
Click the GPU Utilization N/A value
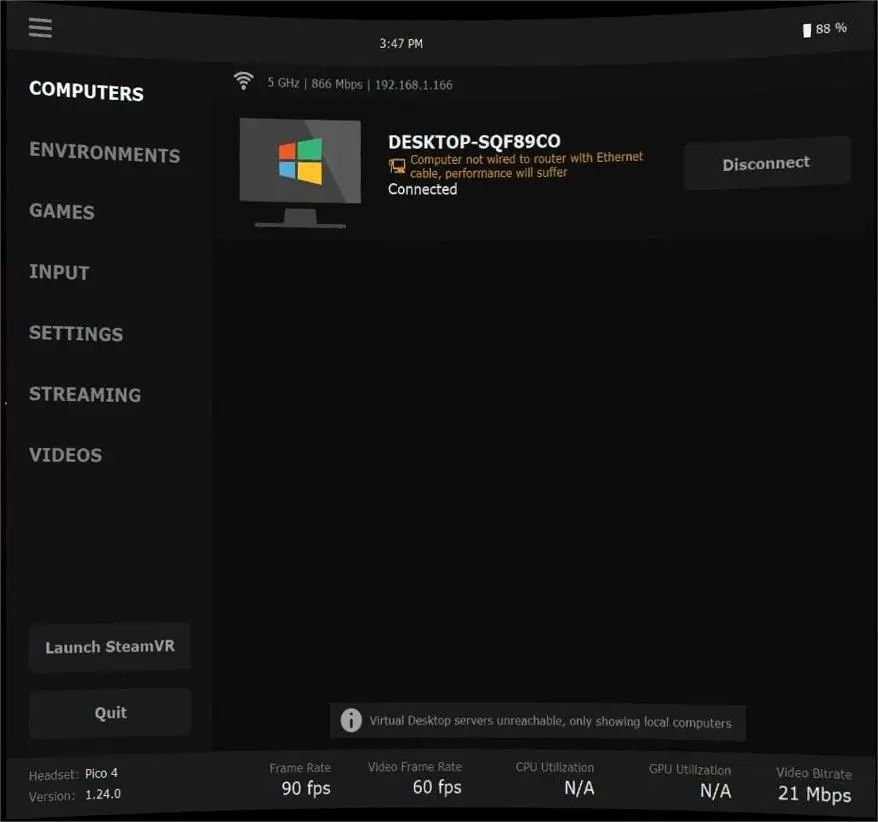point(715,791)
